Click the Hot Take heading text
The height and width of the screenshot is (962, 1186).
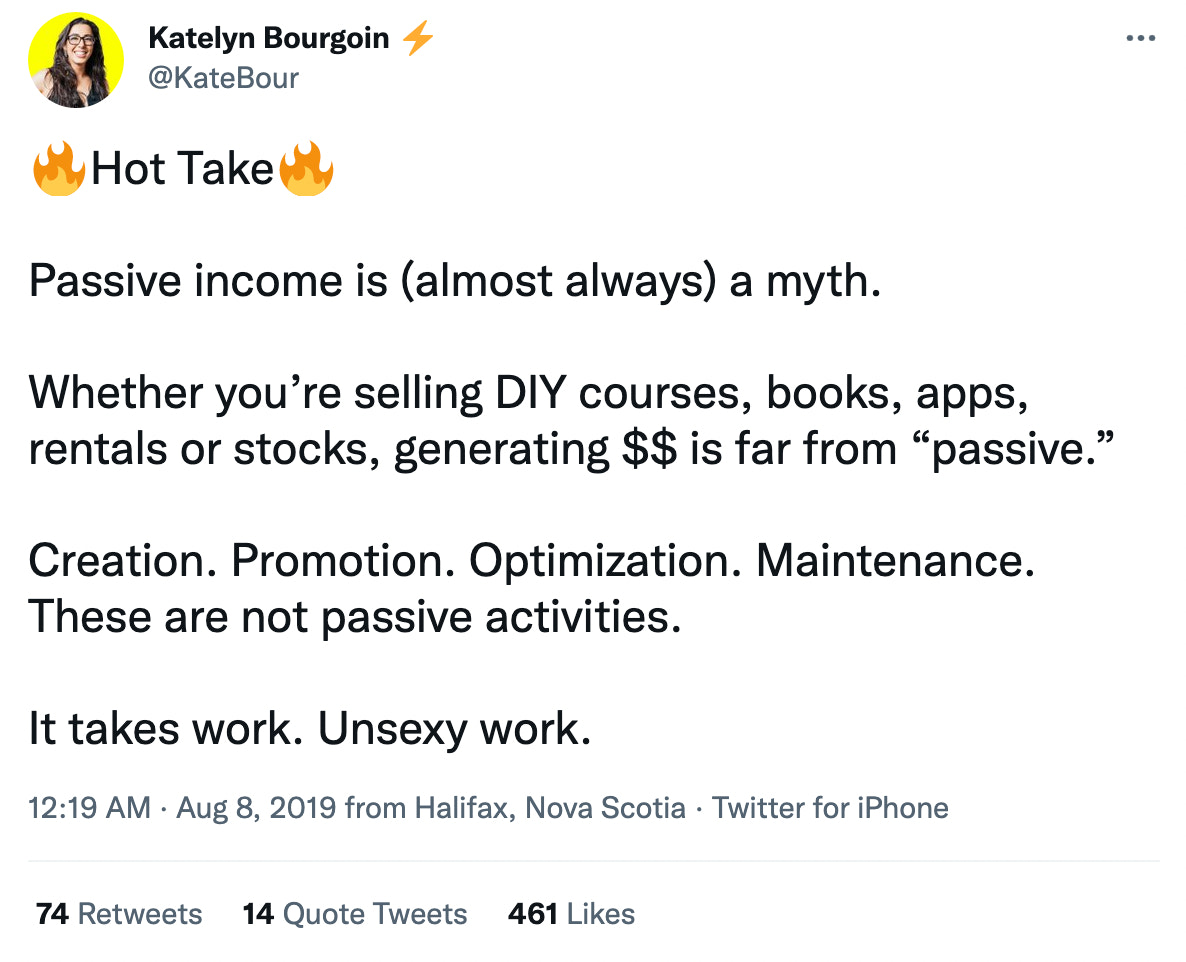tap(182, 170)
